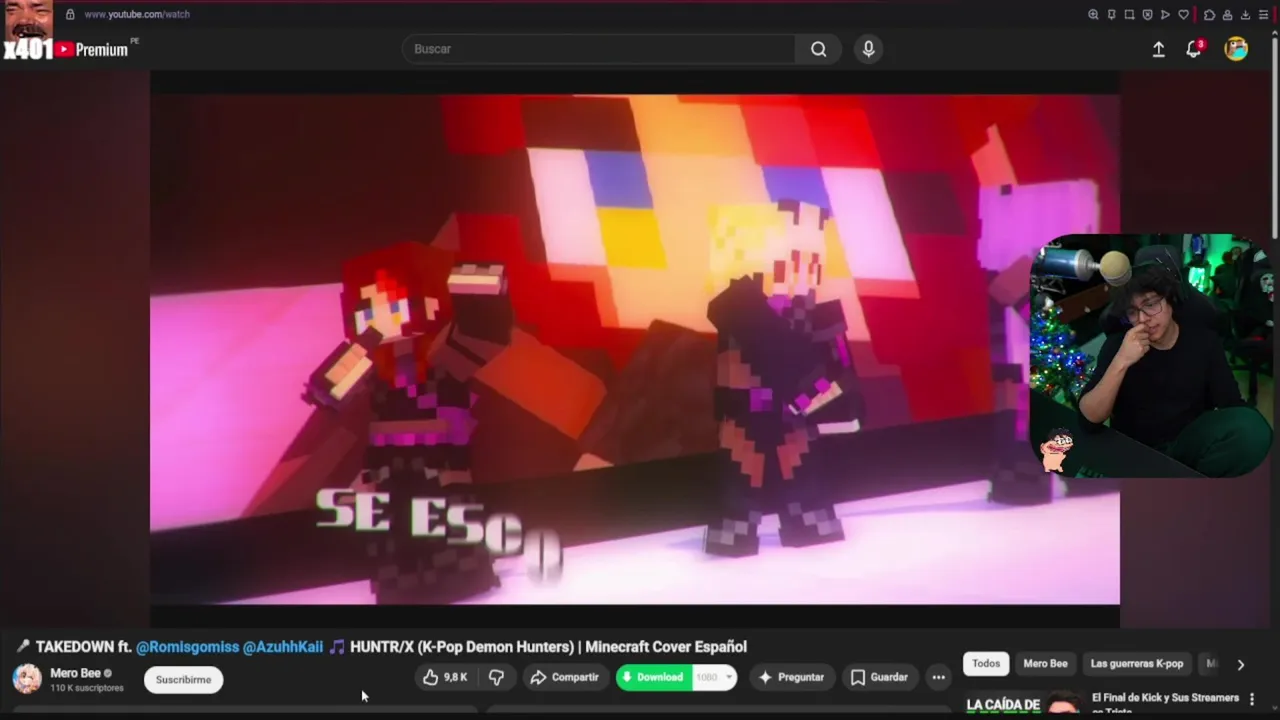Share the video via Compartir
The height and width of the screenshot is (720, 1280).
565,677
